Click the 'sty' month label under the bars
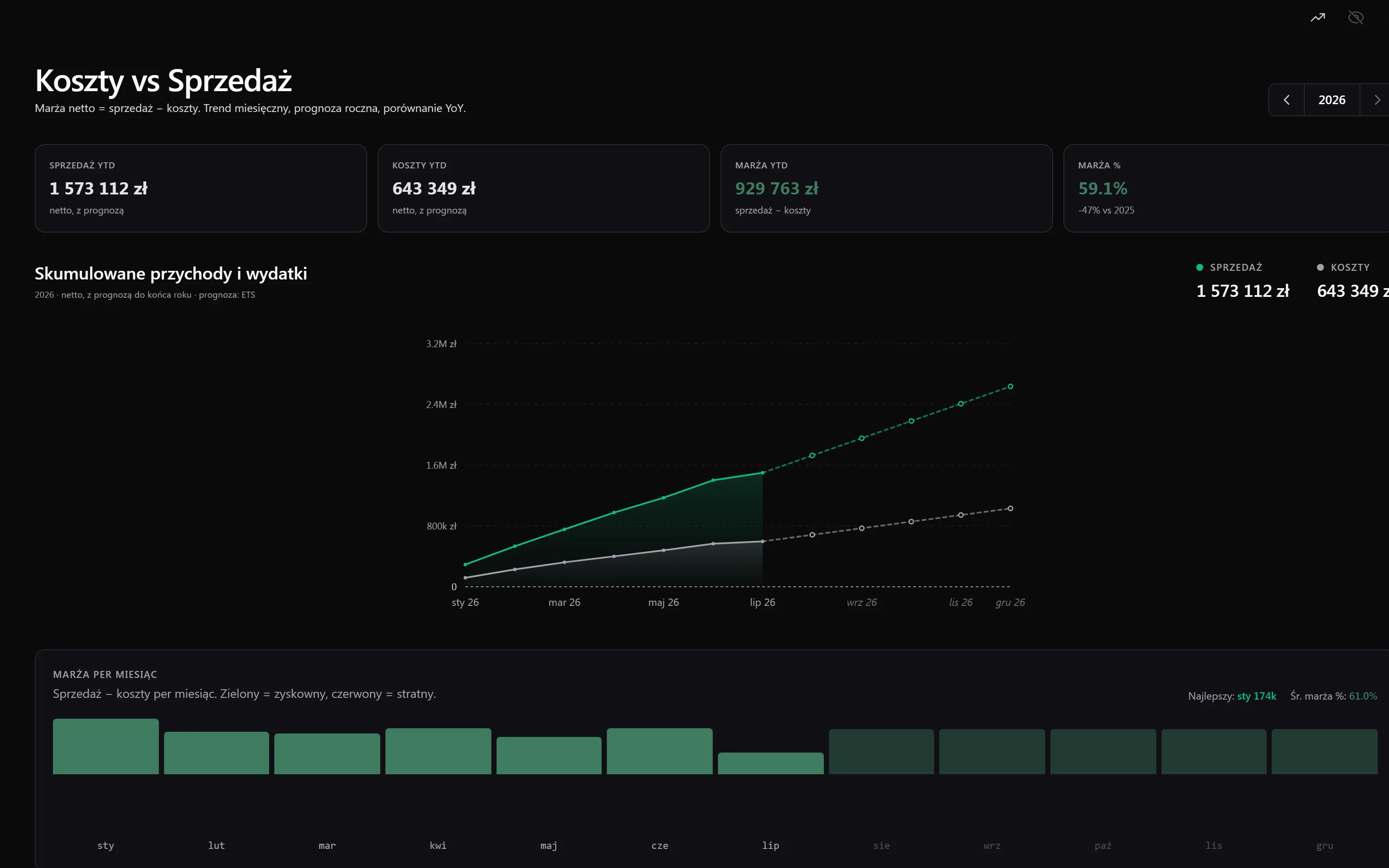 105,845
